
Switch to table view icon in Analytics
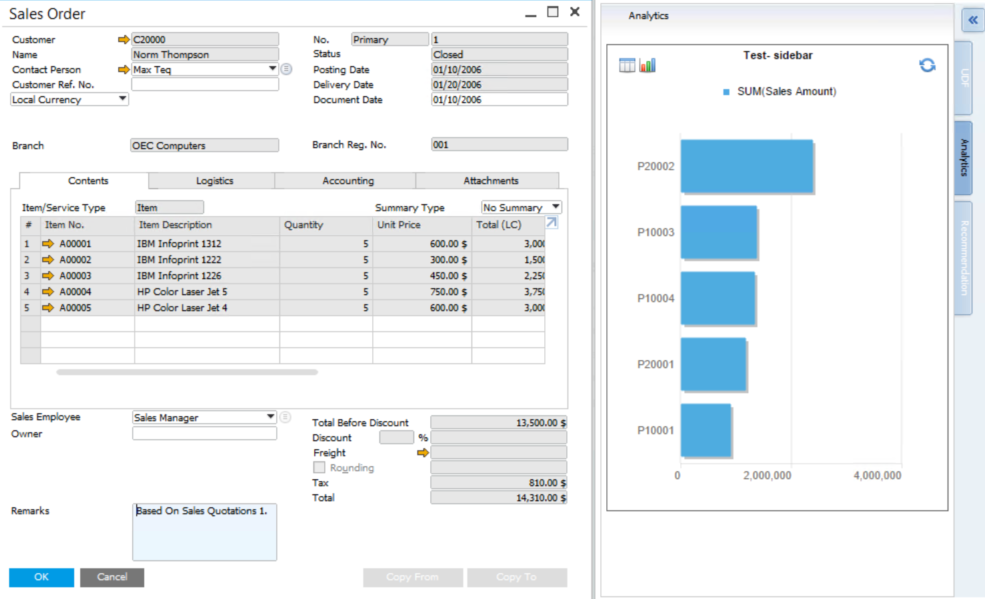pyautogui.click(x=627, y=65)
